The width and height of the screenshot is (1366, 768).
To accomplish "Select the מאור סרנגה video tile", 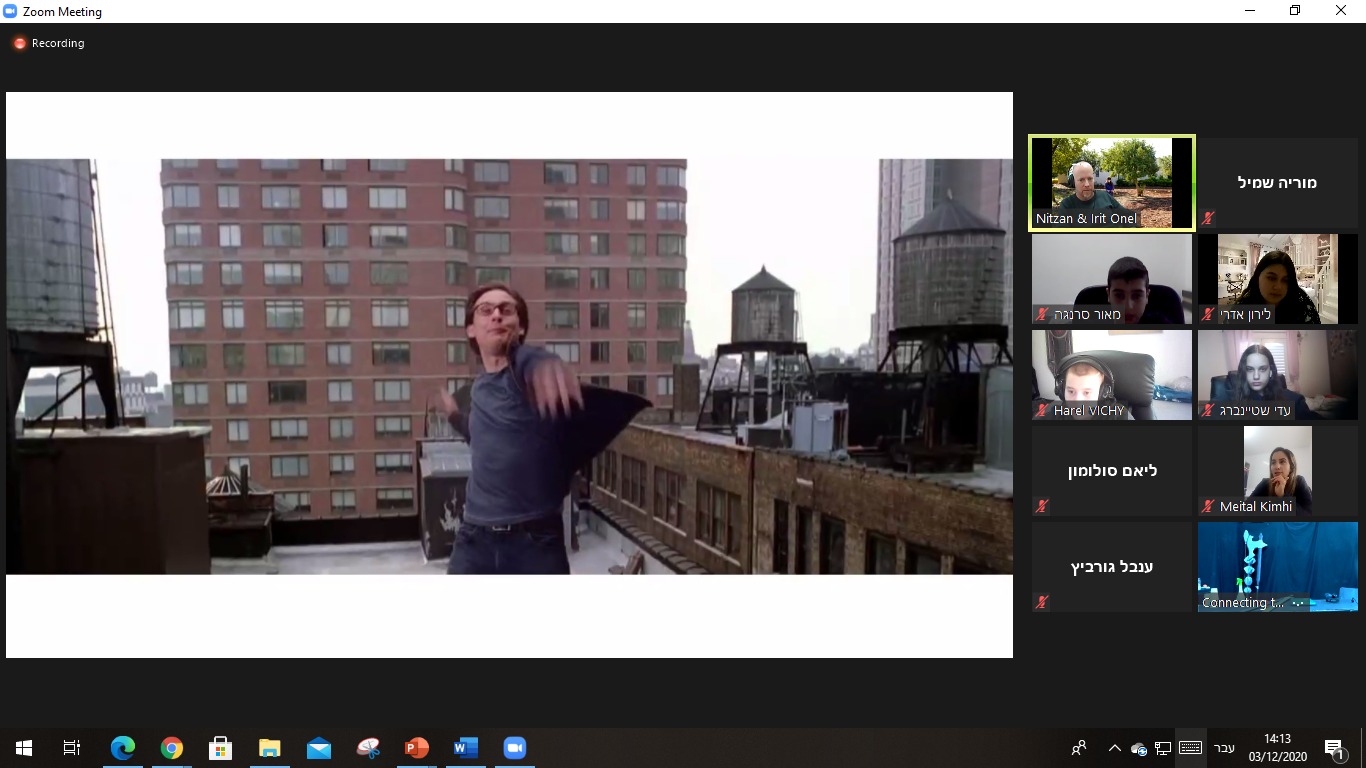I will pos(1112,279).
